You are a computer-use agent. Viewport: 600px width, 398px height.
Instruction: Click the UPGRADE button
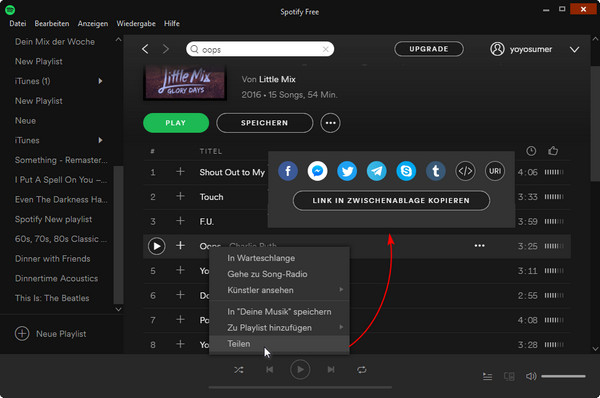coord(429,49)
